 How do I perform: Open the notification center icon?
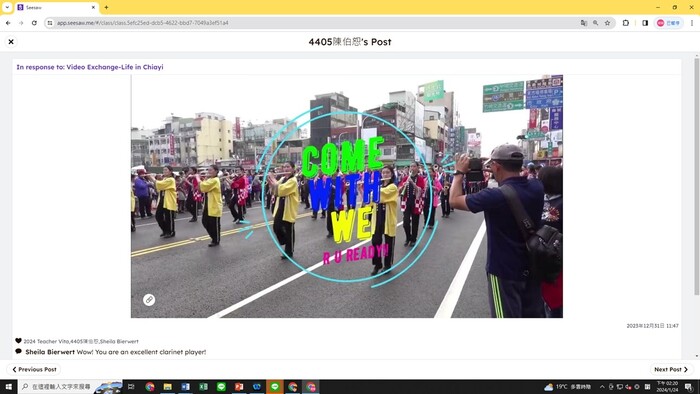coord(689,387)
